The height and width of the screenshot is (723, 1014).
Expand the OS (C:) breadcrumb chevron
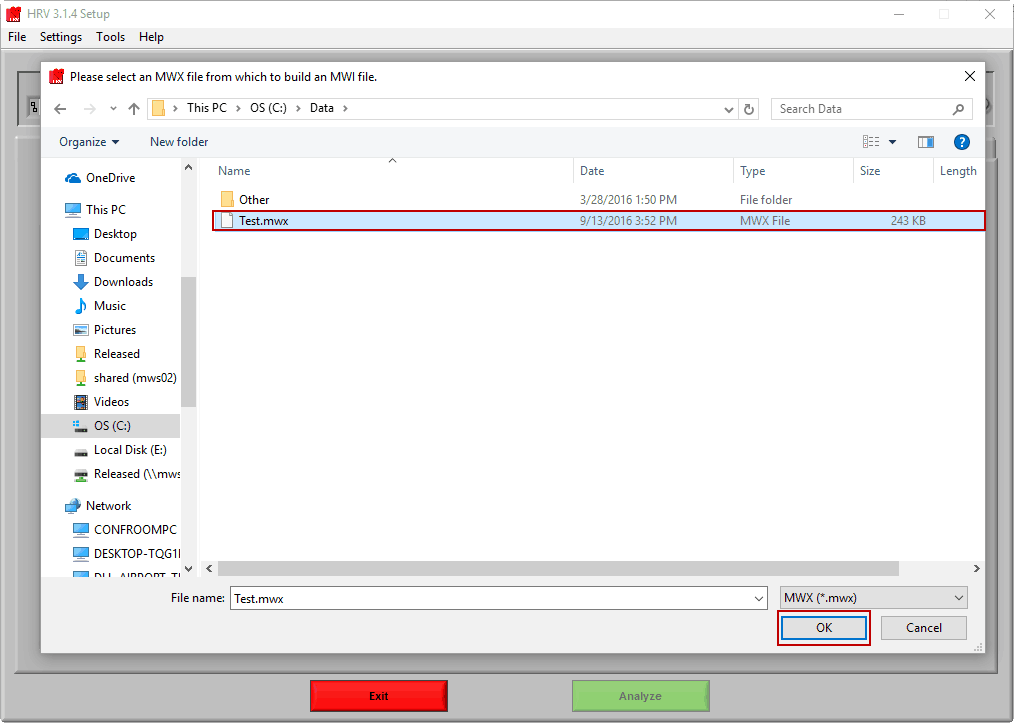tap(298, 109)
